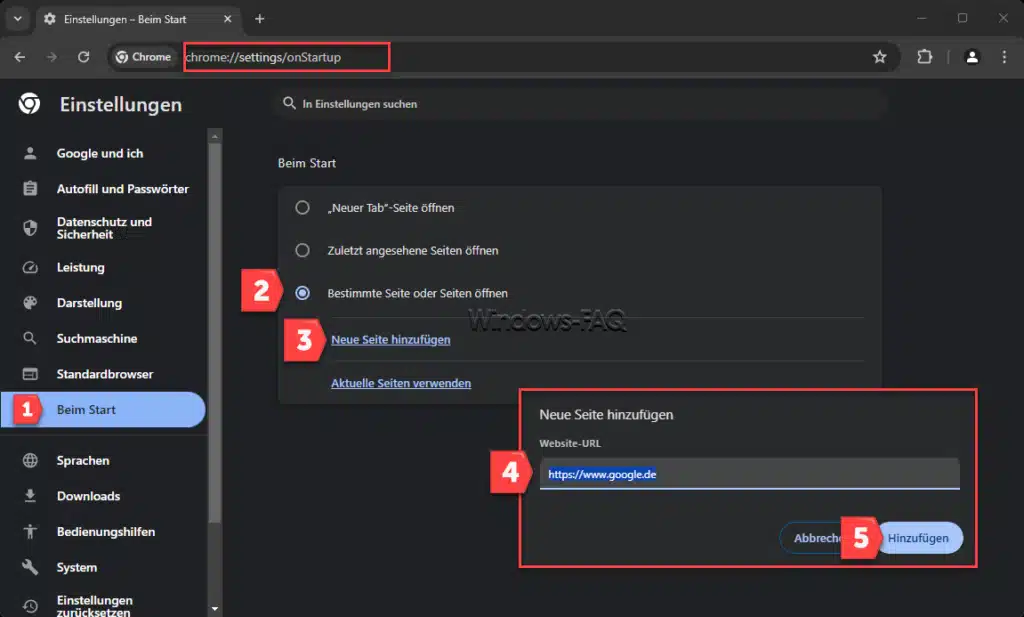
Task: Click the browser window icon beside Standardbrowser
Action: [x=30, y=374]
